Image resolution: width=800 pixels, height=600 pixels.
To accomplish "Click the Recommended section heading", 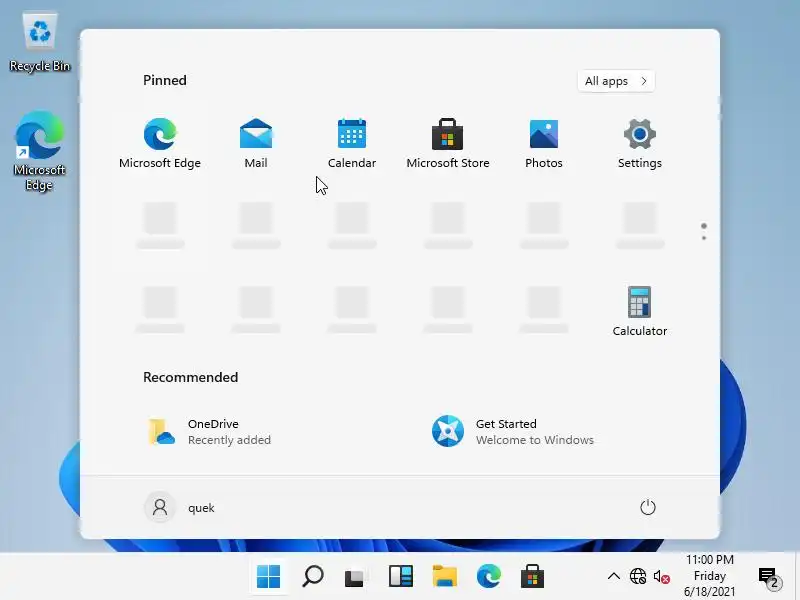I will click(x=190, y=377).
